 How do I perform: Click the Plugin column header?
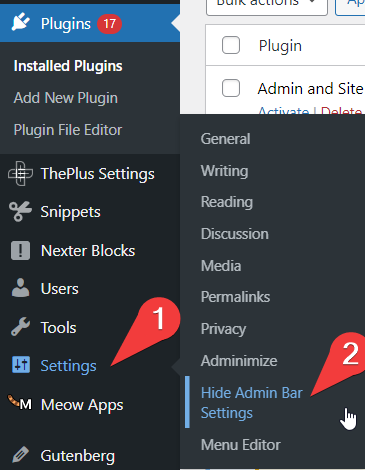(280, 46)
